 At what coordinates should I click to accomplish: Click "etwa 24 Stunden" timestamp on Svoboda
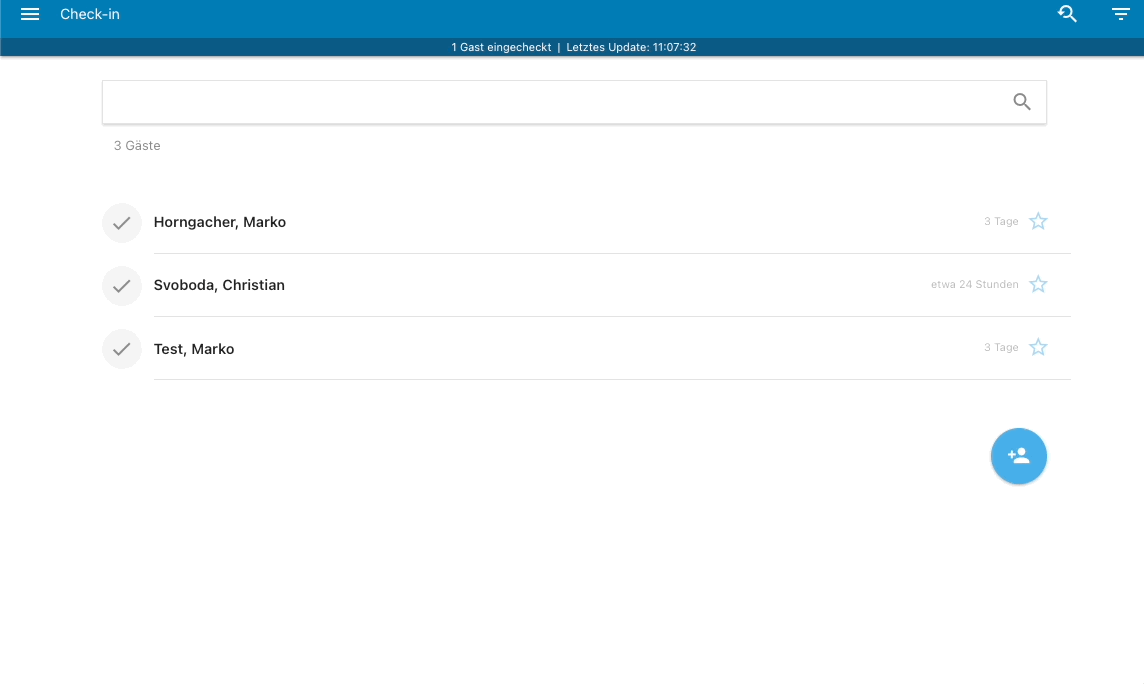(x=974, y=285)
